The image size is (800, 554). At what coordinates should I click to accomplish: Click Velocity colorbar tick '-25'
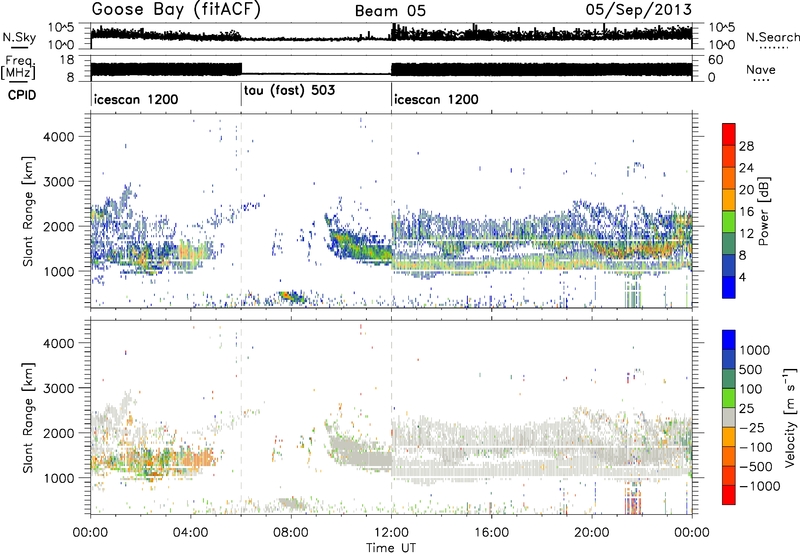pos(753,428)
